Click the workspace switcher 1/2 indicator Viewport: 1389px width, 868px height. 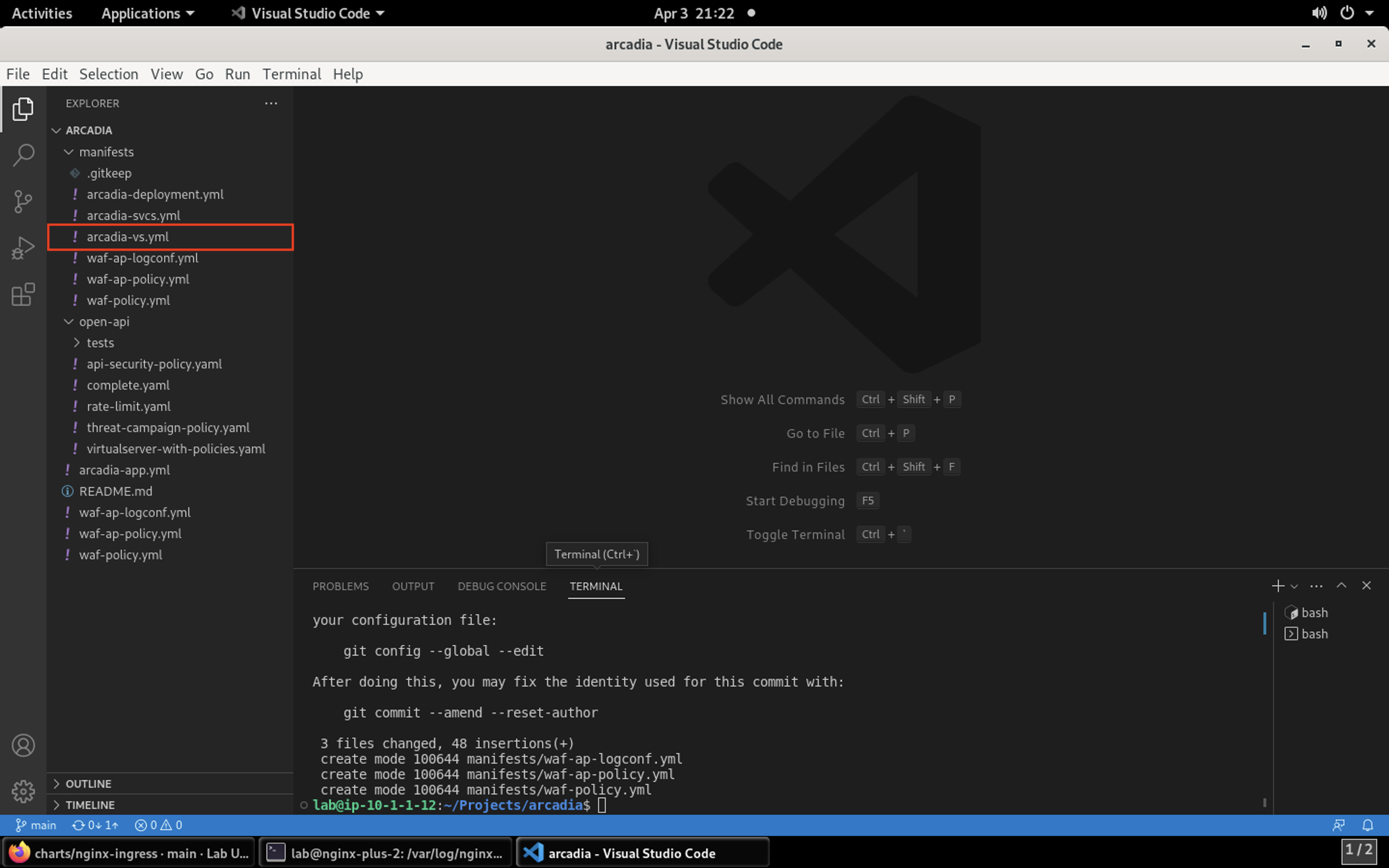[x=1359, y=850]
